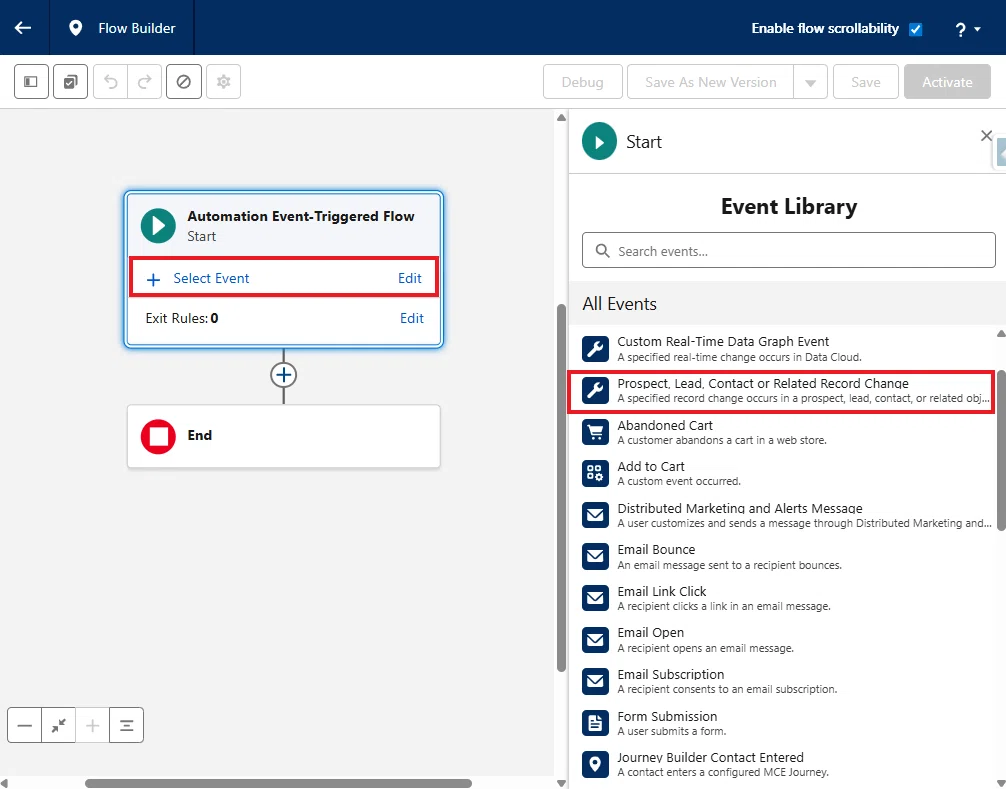Click wrench icon for Custom Real-Time event
The height and width of the screenshot is (789, 1006).
(x=595, y=349)
